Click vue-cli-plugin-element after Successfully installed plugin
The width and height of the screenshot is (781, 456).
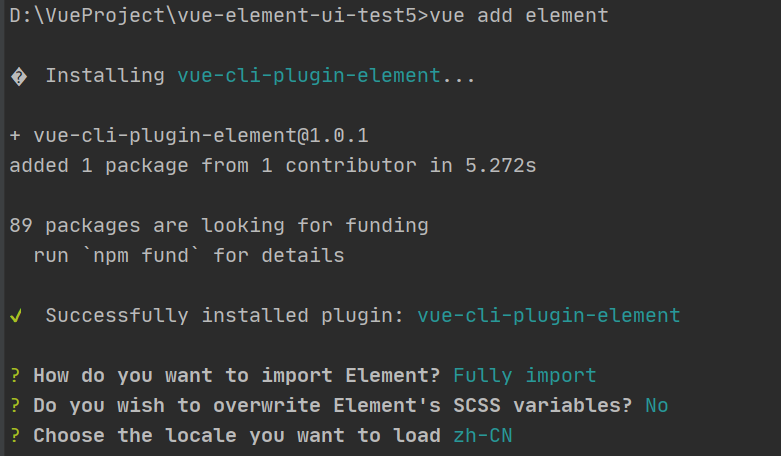point(549,316)
